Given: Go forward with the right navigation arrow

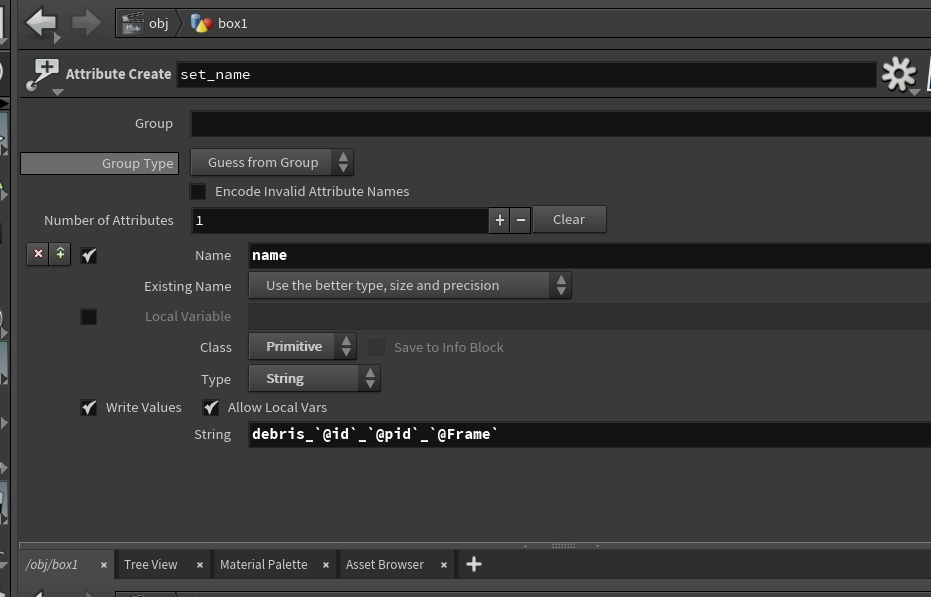Looking at the screenshot, I should click(x=87, y=23).
